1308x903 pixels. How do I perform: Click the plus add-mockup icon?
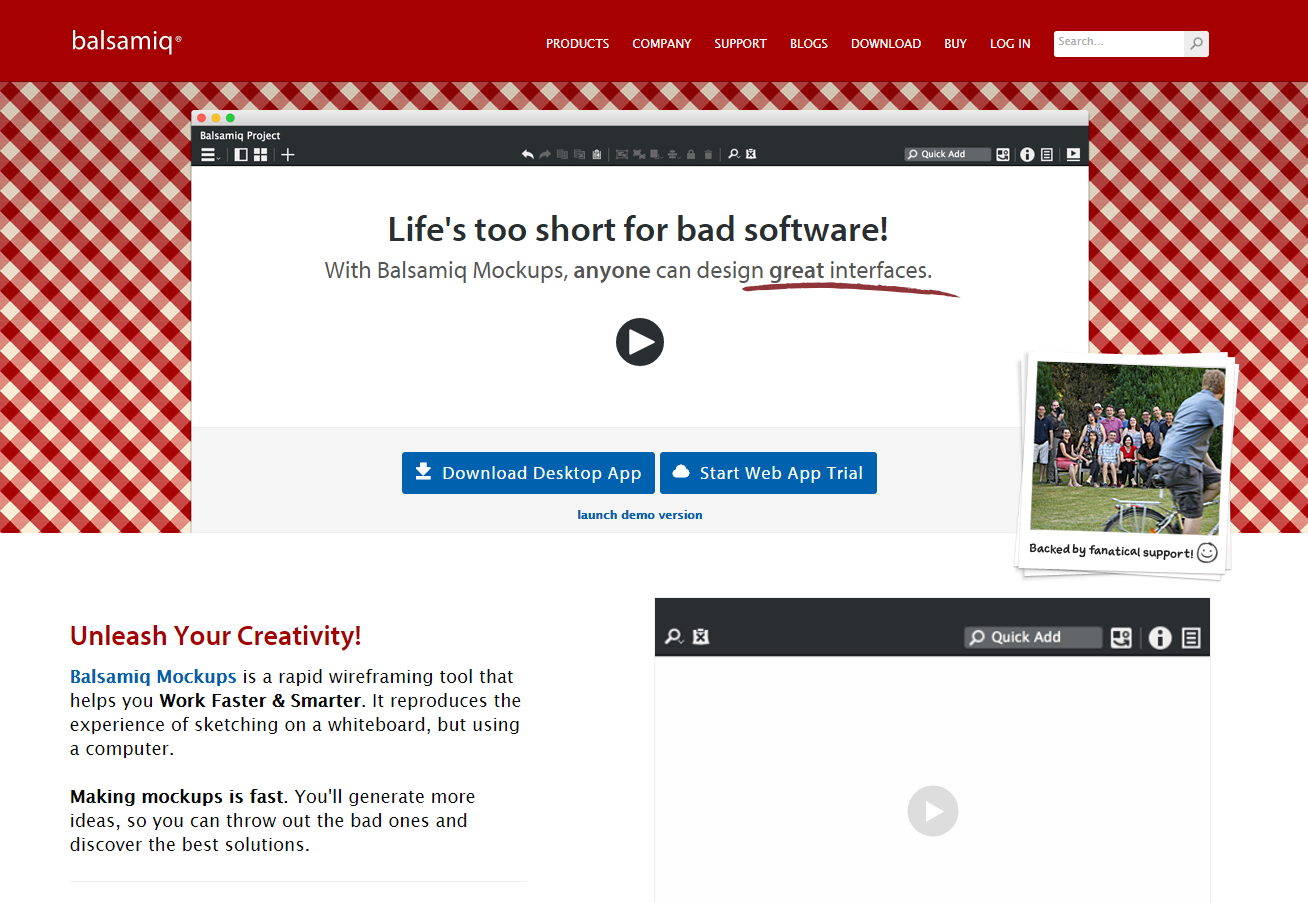tap(288, 155)
